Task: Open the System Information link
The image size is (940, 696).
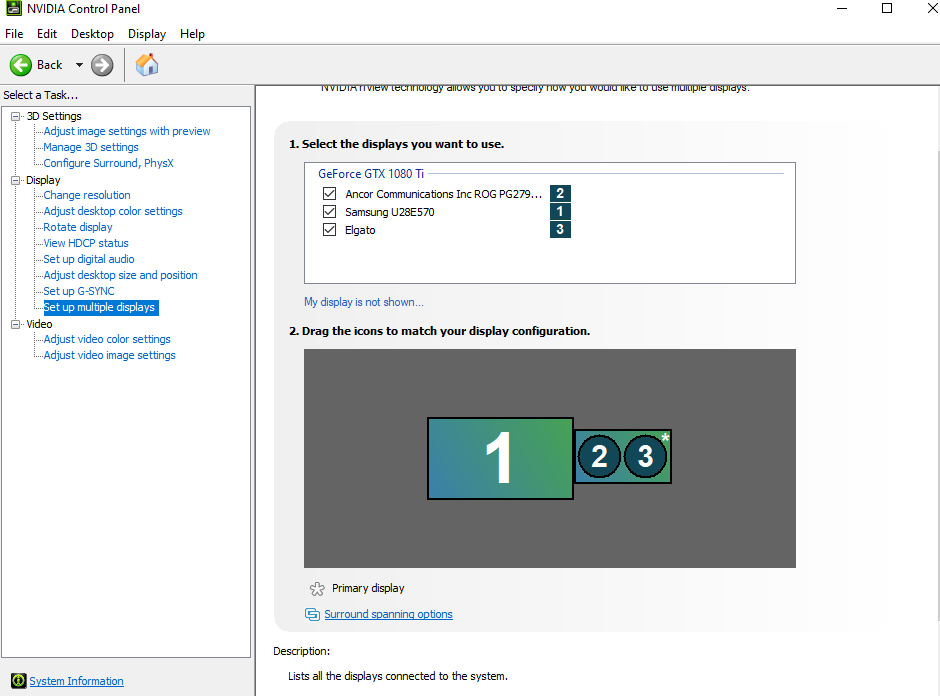Action: click(x=77, y=681)
